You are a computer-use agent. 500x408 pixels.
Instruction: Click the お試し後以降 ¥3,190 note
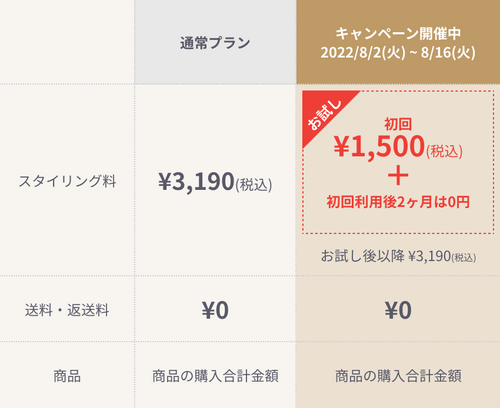[x=398, y=256]
